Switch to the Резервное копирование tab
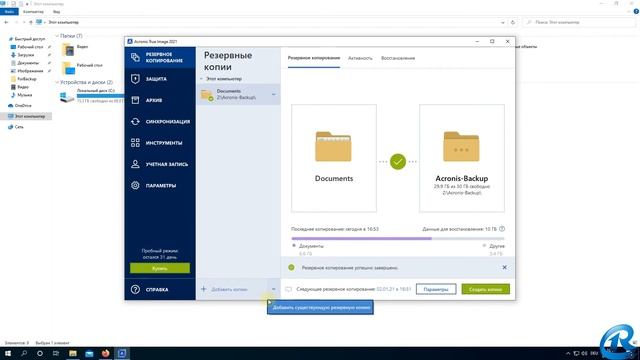Viewport: 640px width, 360px height. (x=313, y=58)
